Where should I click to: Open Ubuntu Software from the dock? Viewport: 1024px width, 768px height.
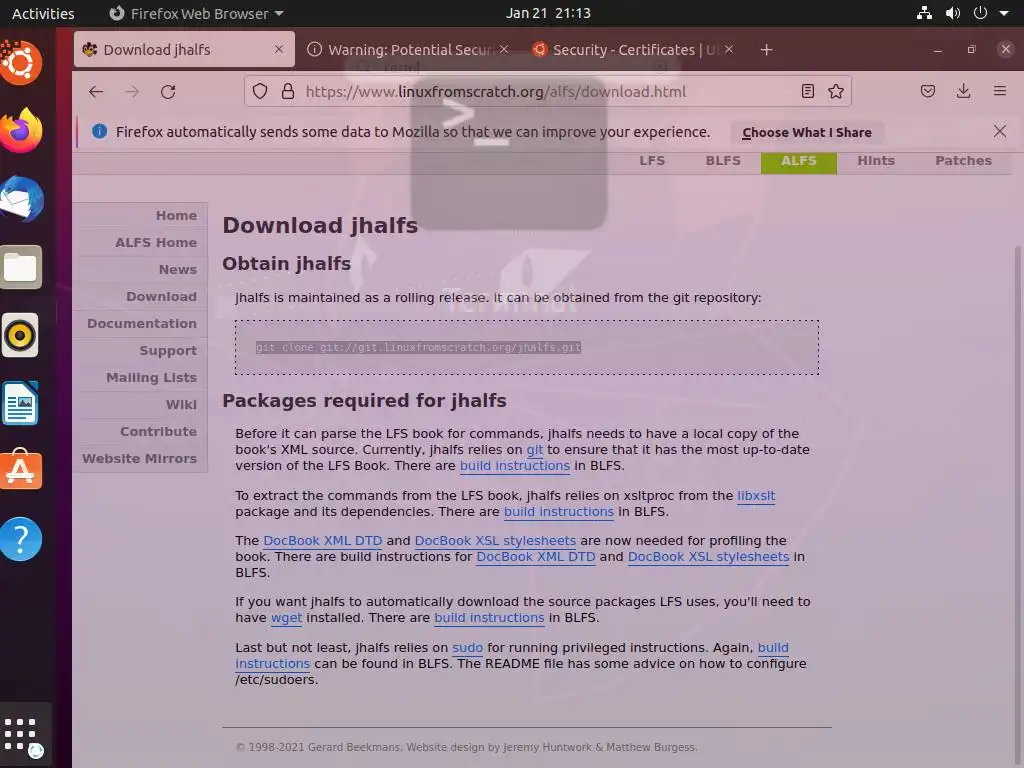point(21,471)
